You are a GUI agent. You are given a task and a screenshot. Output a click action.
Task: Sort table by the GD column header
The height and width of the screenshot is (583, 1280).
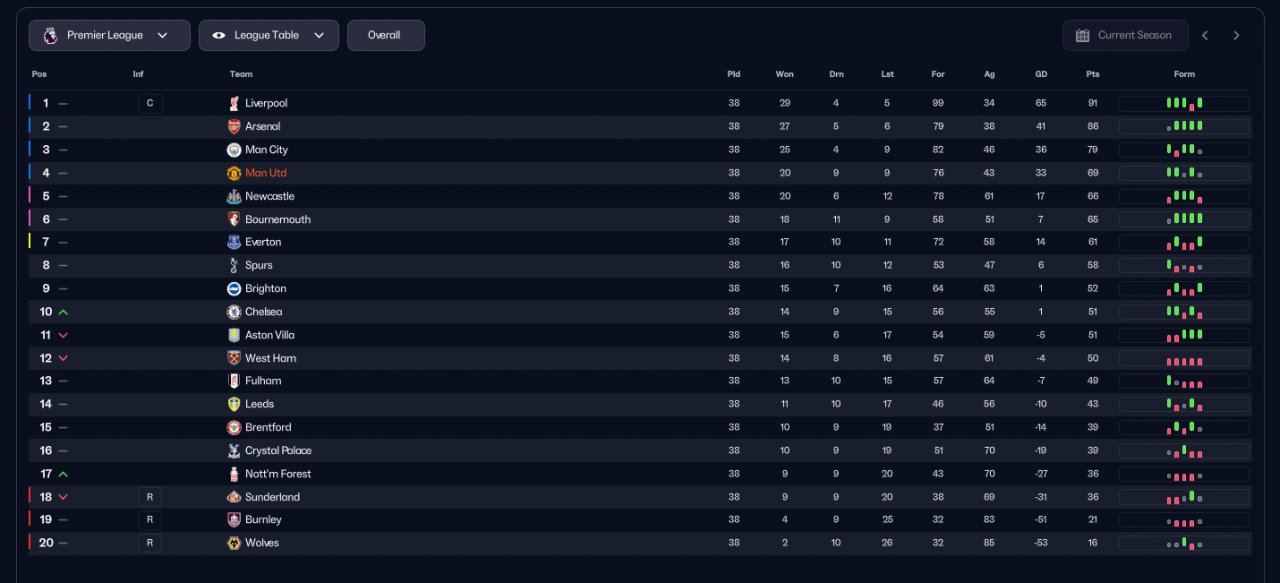1041,74
